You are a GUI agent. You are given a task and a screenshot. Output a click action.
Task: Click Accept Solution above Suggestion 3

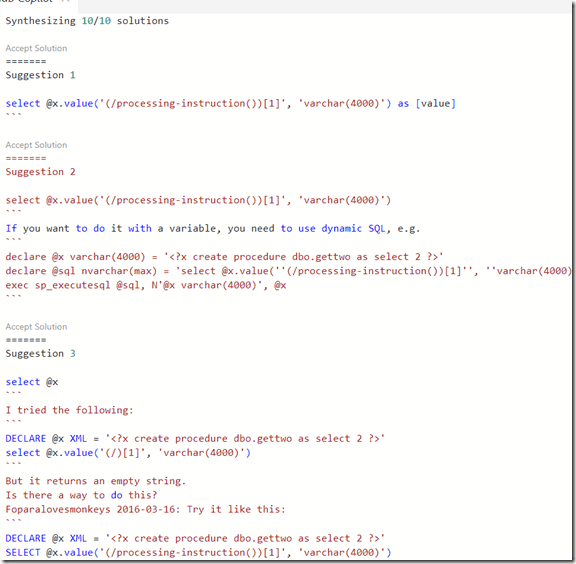tap(36, 327)
